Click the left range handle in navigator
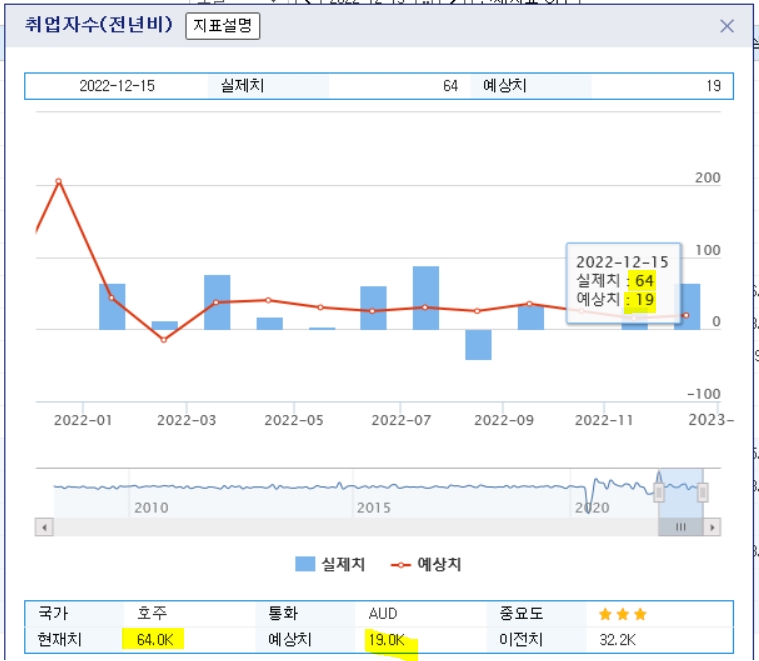Image resolution: width=759 pixels, height=661 pixels. (659, 493)
